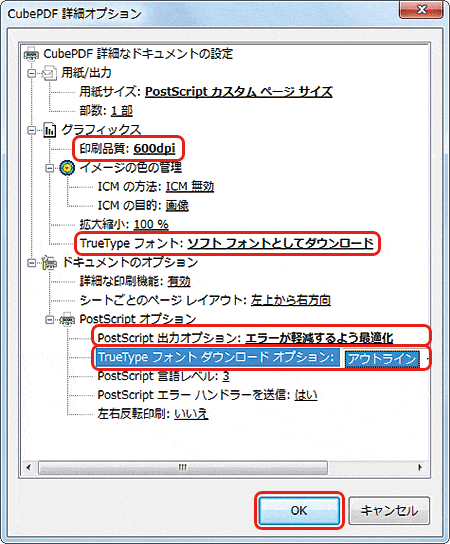Click the icon beside ドキュメントのオプション

pyautogui.click(x=50, y=263)
